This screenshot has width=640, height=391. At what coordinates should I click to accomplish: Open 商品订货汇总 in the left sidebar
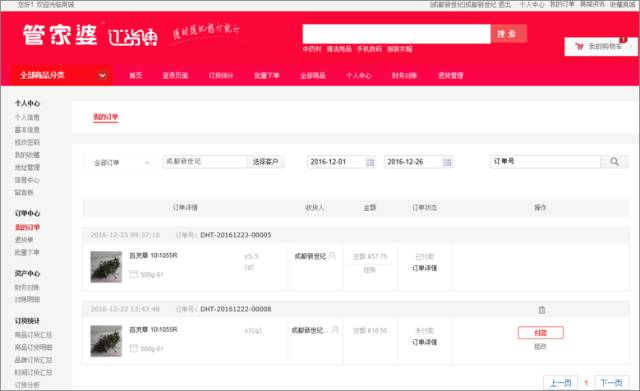[x=33, y=335]
